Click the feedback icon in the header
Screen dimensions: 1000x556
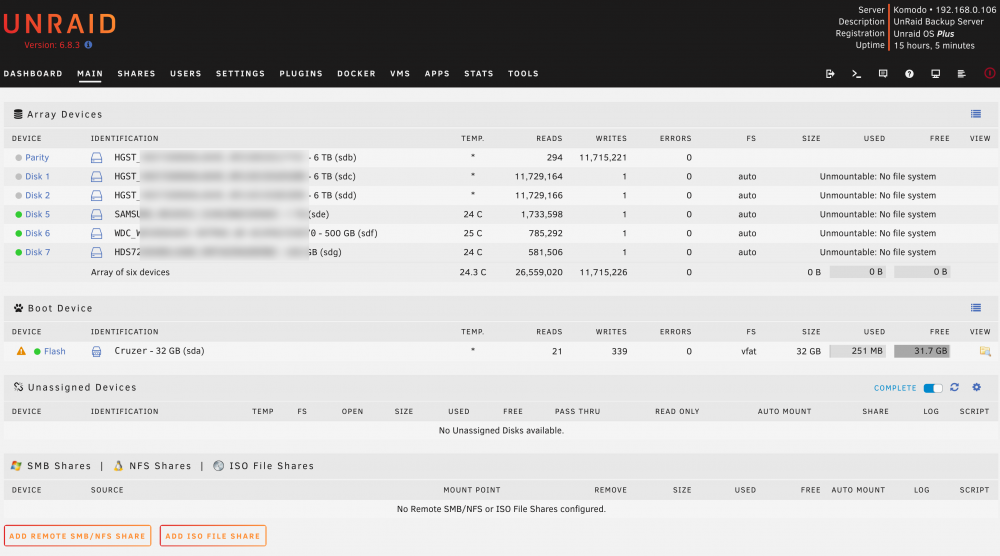(883, 74)
